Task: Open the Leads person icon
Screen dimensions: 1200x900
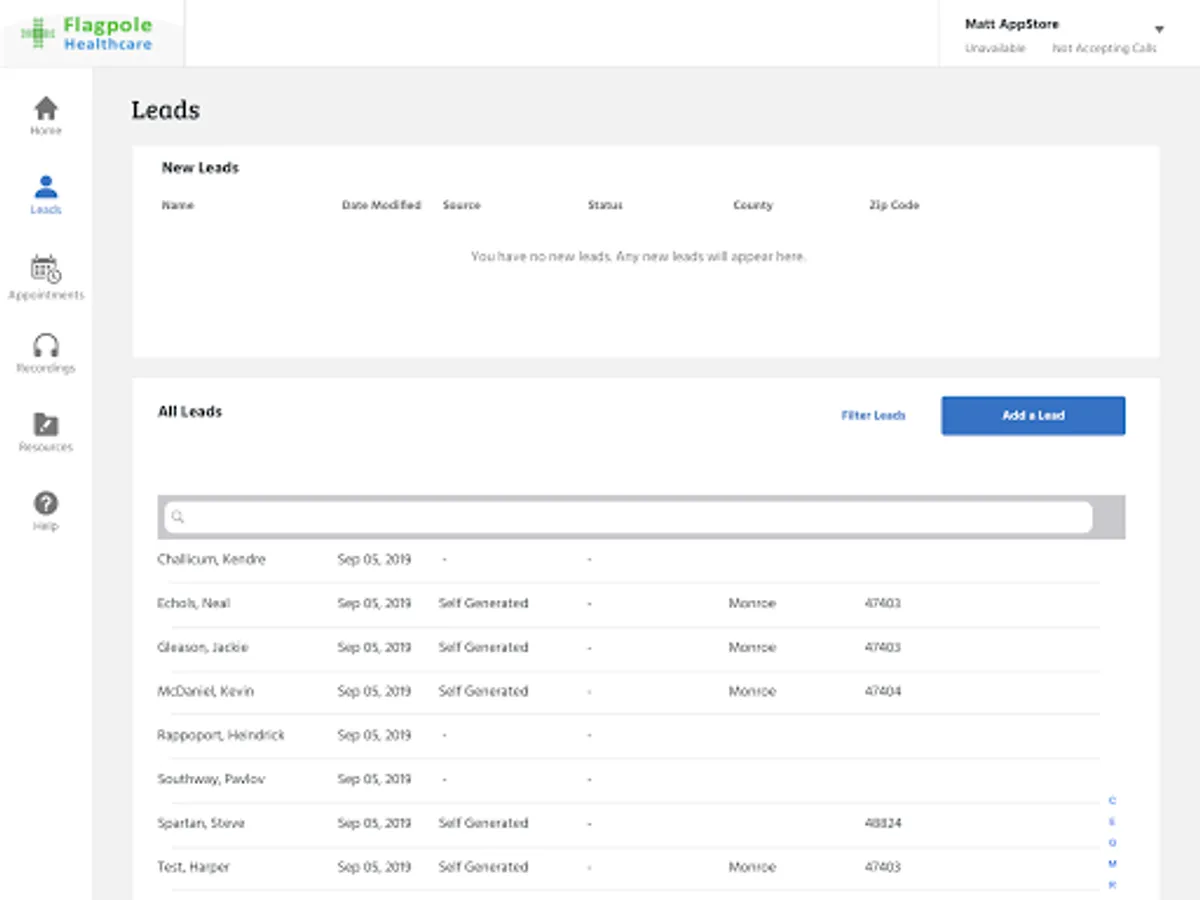Action: (46, 187)
